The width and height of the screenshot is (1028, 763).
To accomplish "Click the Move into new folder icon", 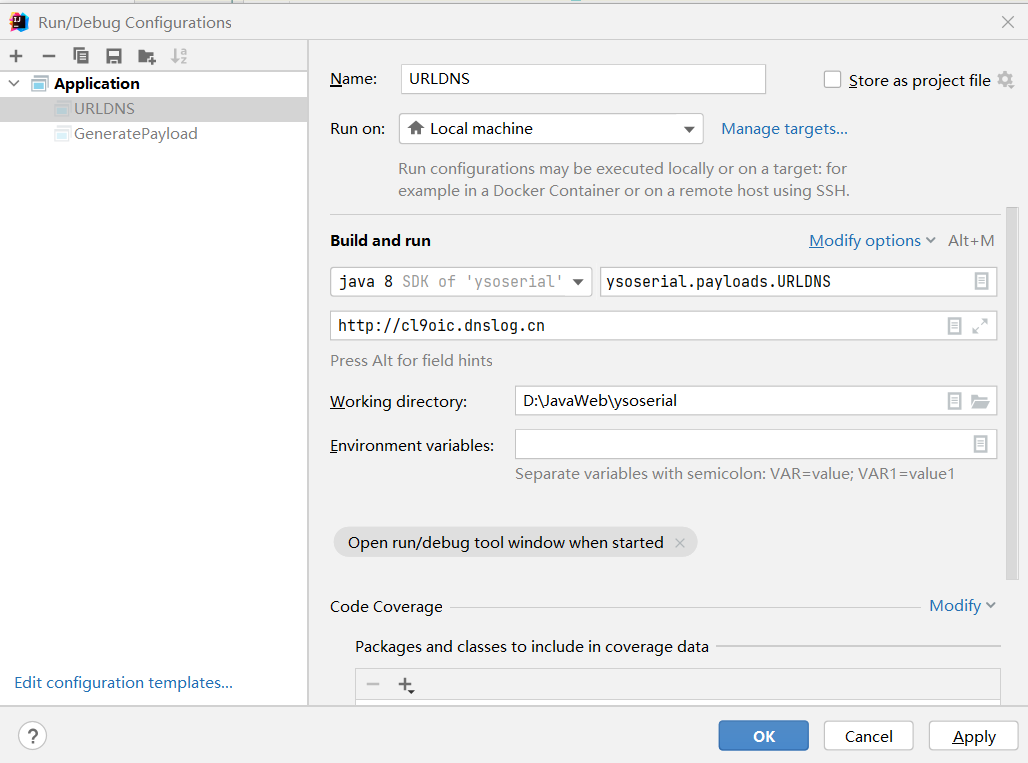I will pyautogui.click(x=147, y=56).
